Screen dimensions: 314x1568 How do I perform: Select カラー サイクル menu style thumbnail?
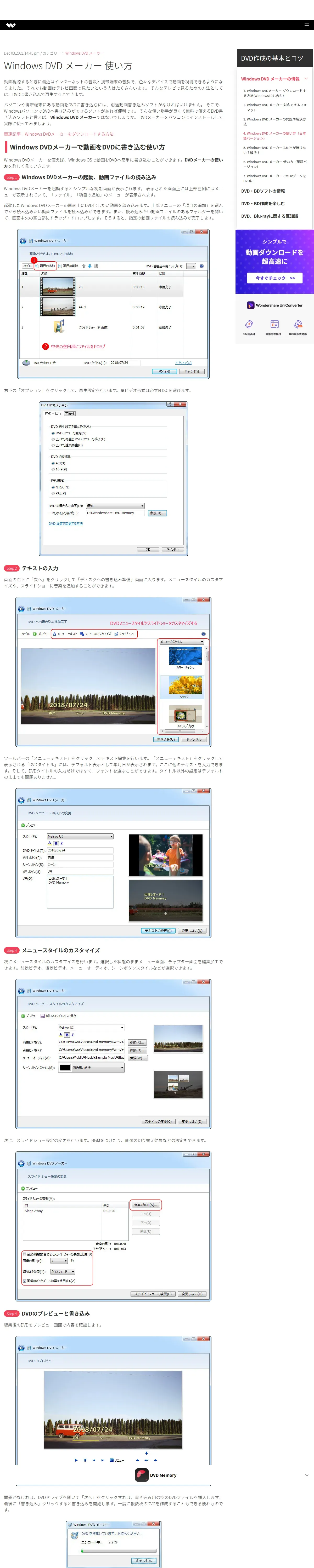(185, 656)
